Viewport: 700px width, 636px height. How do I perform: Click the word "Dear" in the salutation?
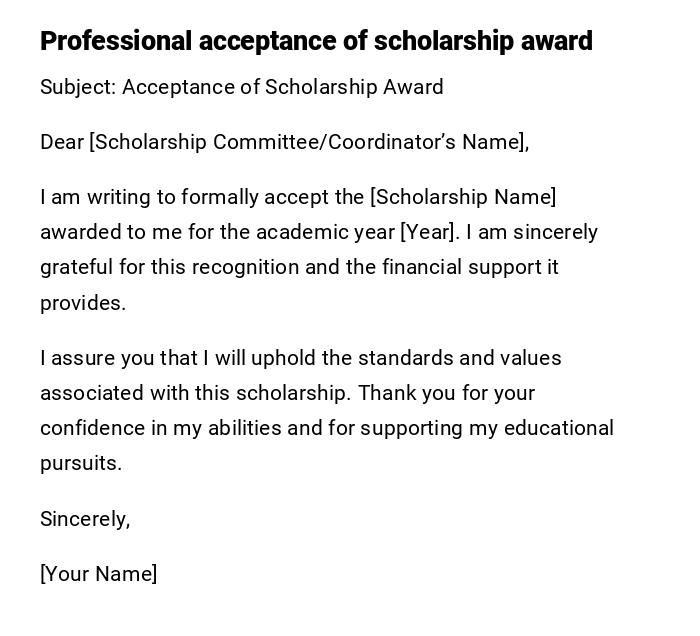62,142
